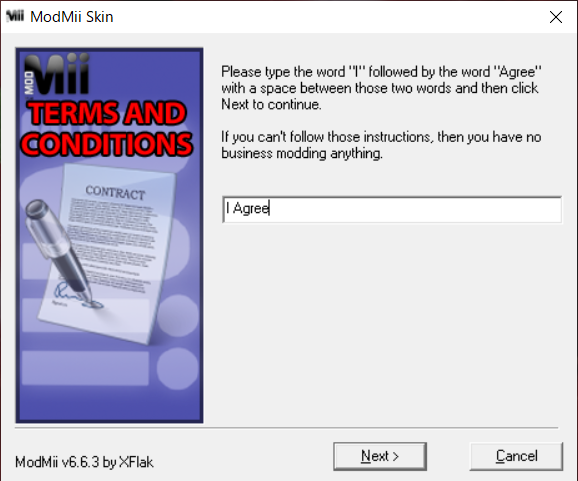Click the vertical MOD text in logo
578x481 pixels.
tap(29, 83)
